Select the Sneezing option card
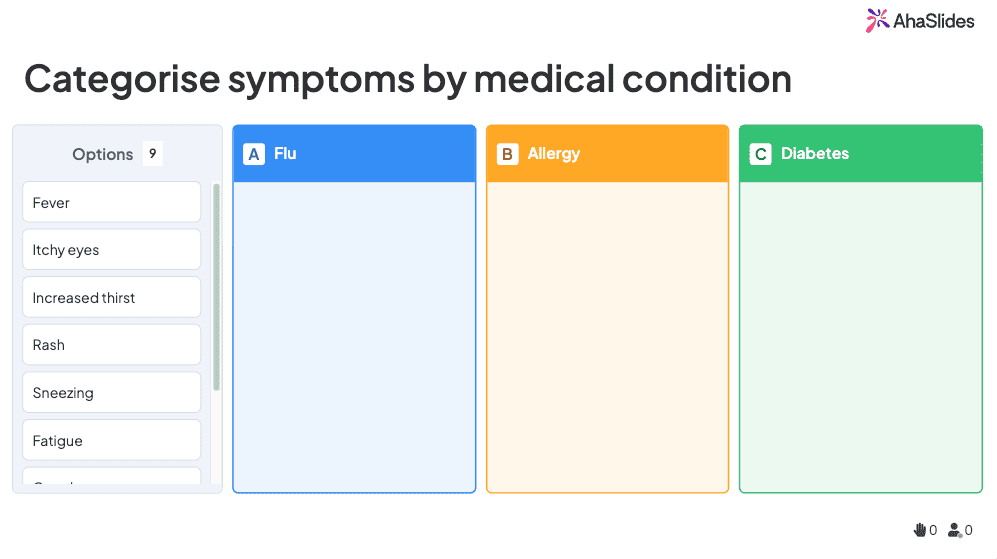The height and width of the screenshot is (559, 997). (111, 393)
